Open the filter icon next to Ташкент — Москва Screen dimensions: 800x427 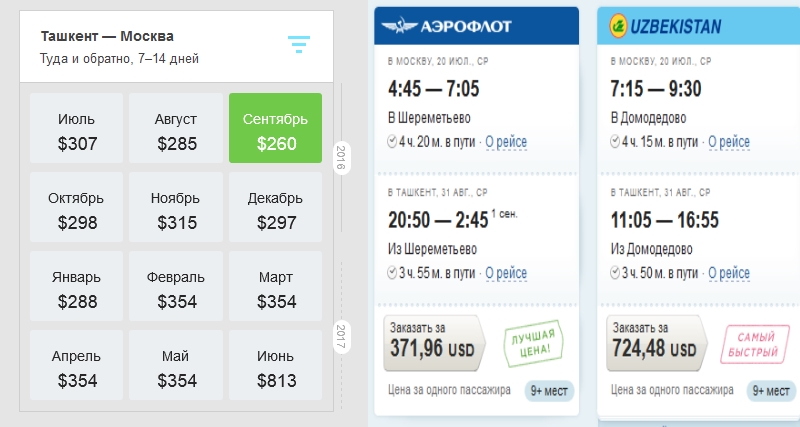coord(298,45)
